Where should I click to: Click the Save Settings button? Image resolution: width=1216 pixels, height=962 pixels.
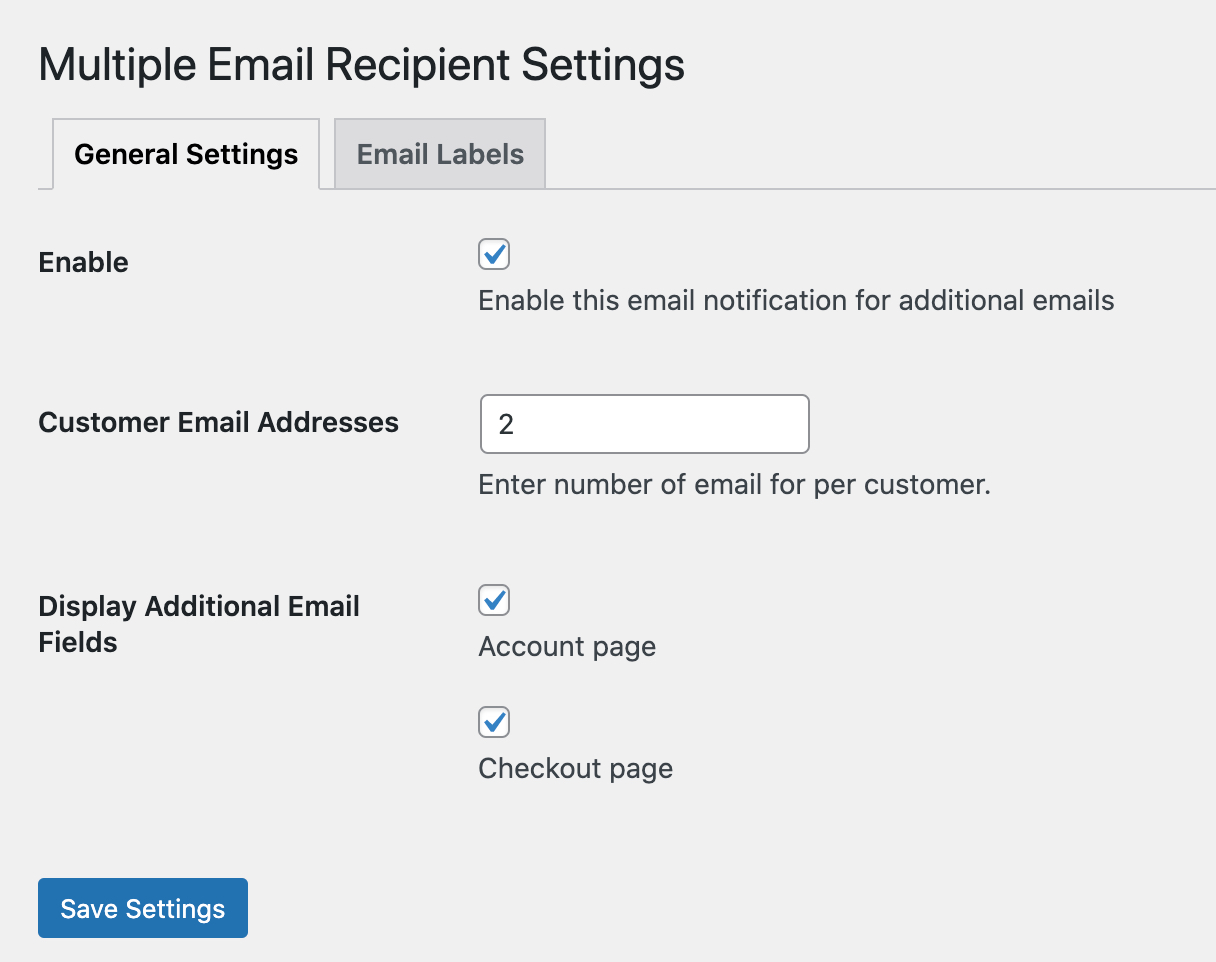pyautogui.click(x=143, y=908)
